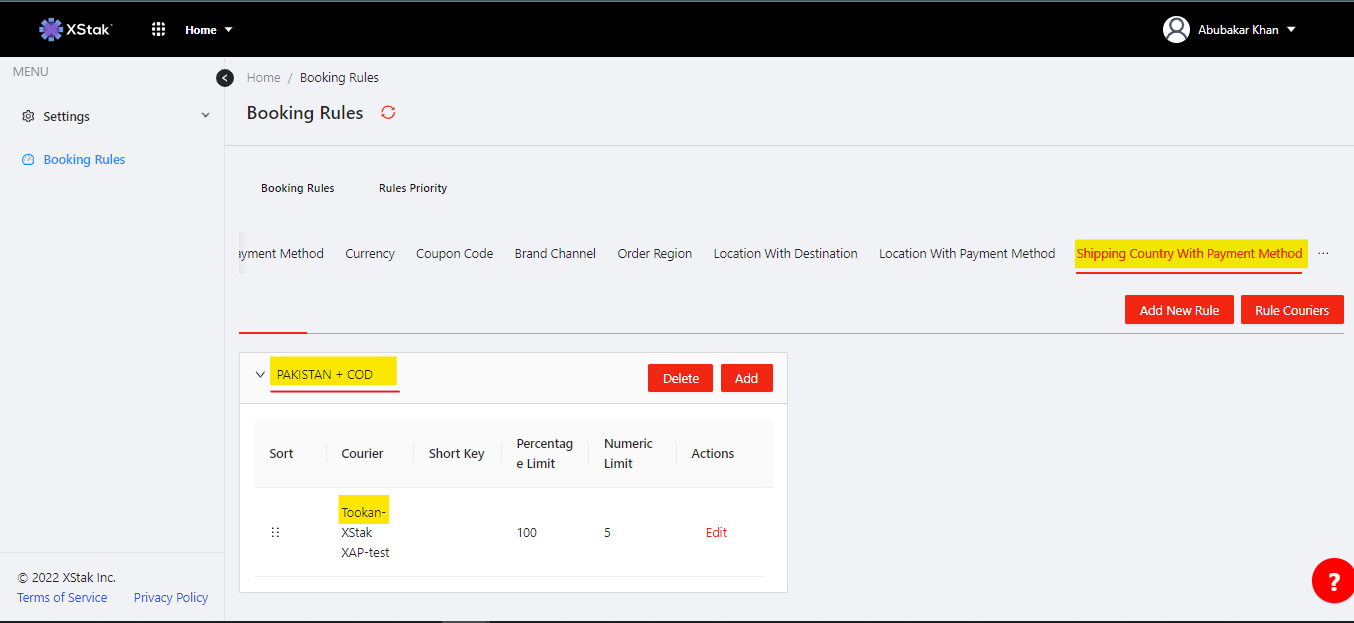Click the Add New Rule button
This screenshot has width=1354, height=623.
click(1179, 310)
